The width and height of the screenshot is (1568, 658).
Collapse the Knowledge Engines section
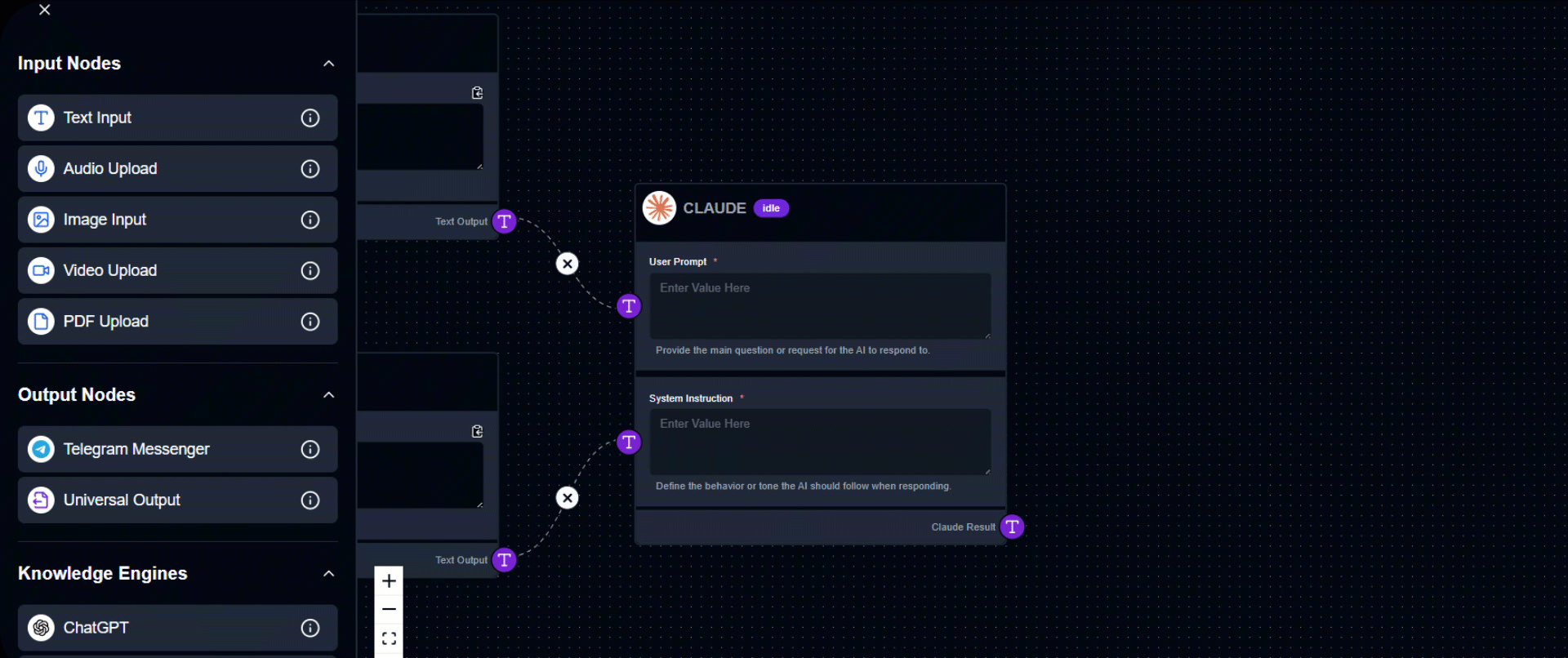click(328, 574)
